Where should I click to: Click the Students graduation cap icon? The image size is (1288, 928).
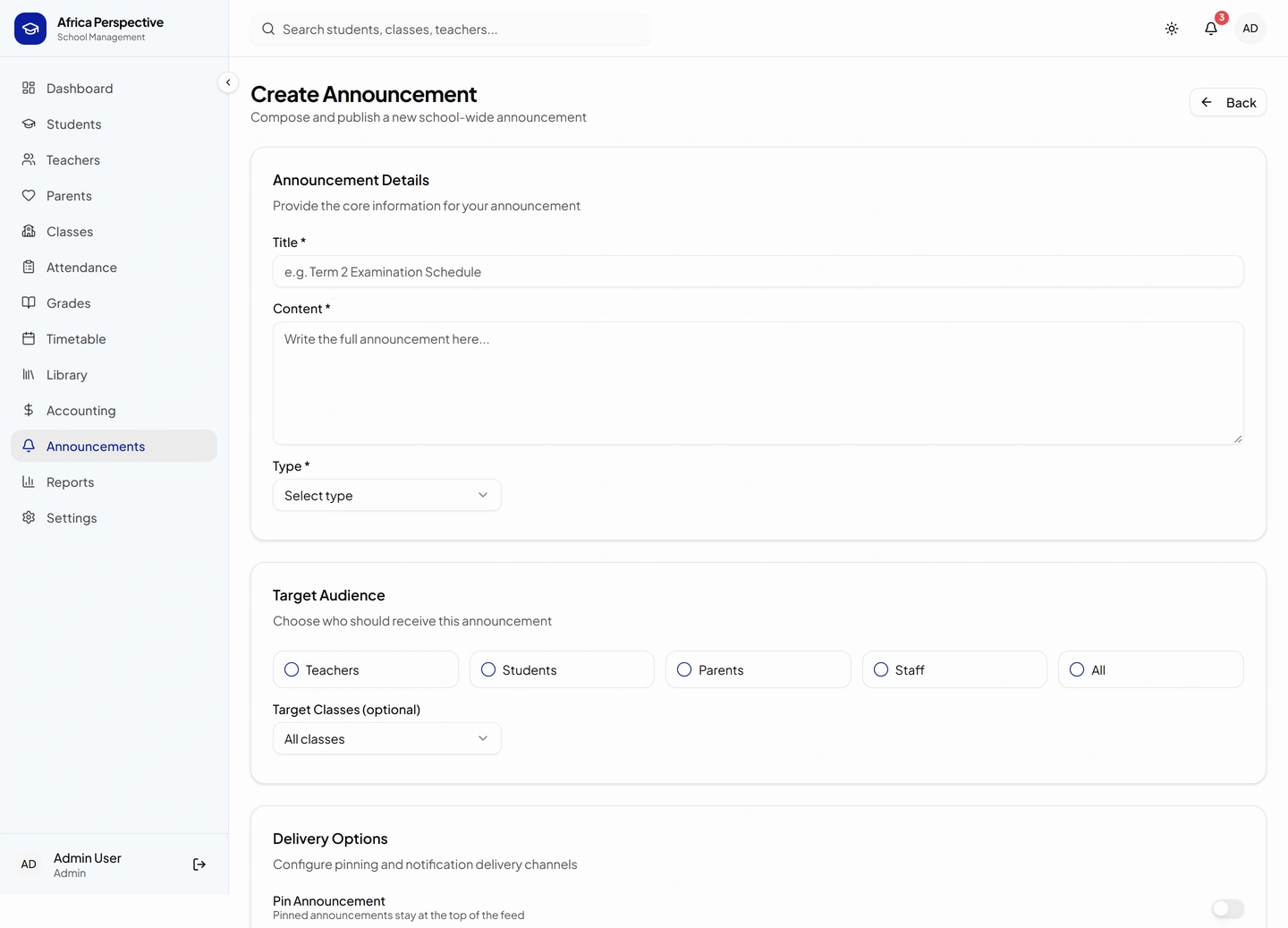point(29,123)
